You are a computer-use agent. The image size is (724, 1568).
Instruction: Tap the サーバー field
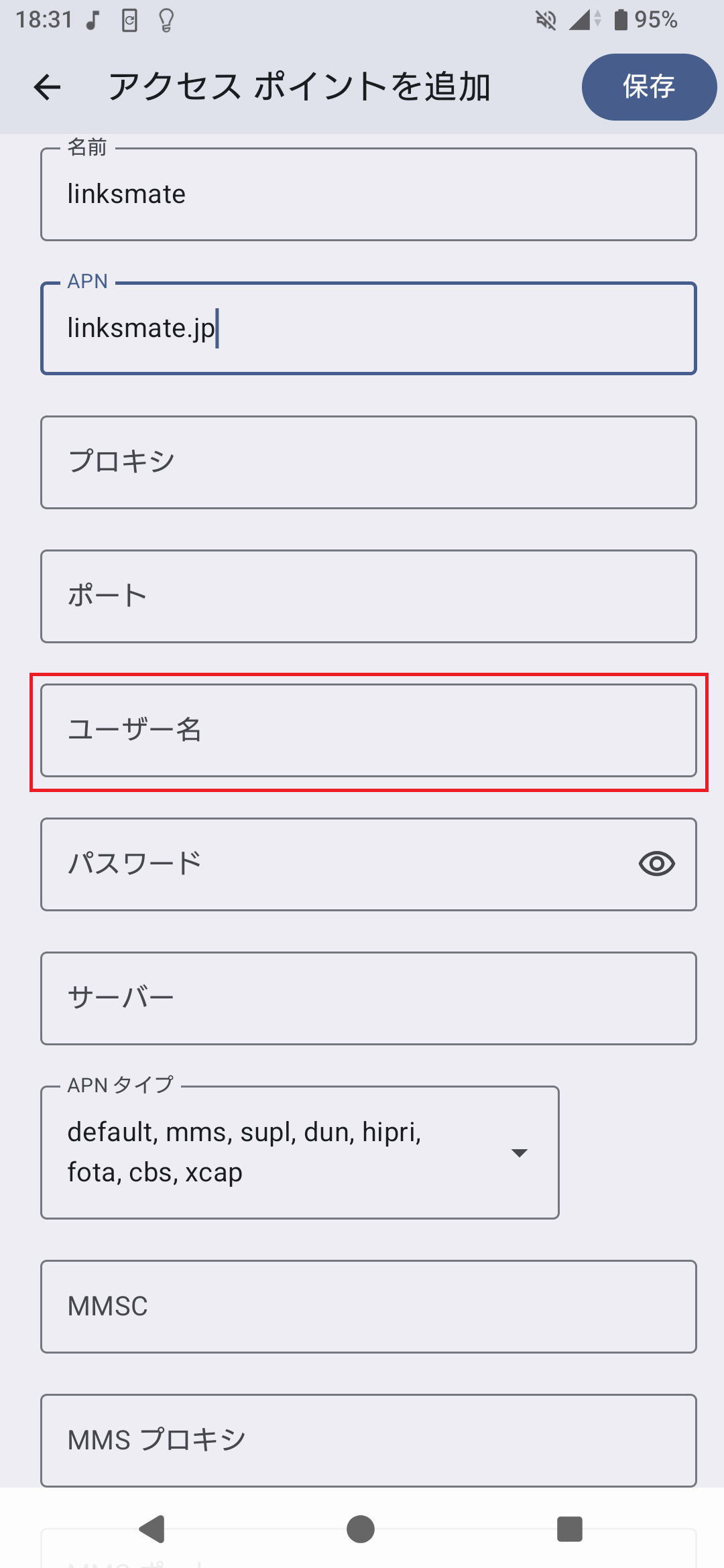pos(367,998)
